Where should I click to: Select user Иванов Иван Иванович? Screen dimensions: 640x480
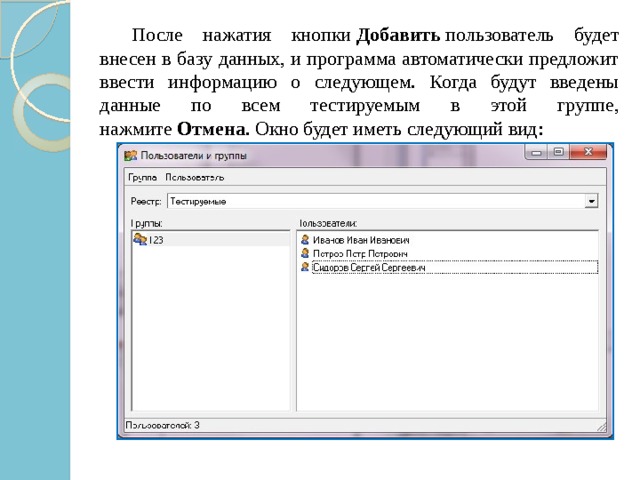click(x=361, y=240)
